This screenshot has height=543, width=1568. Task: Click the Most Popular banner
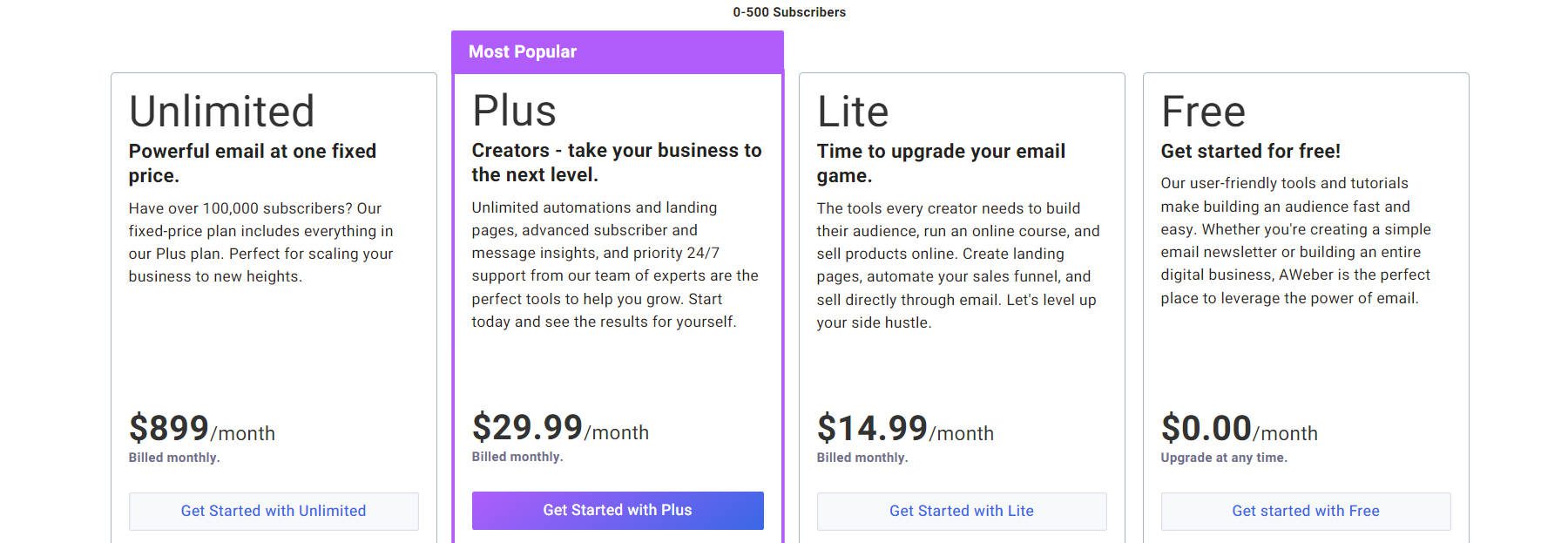(618, 51)
